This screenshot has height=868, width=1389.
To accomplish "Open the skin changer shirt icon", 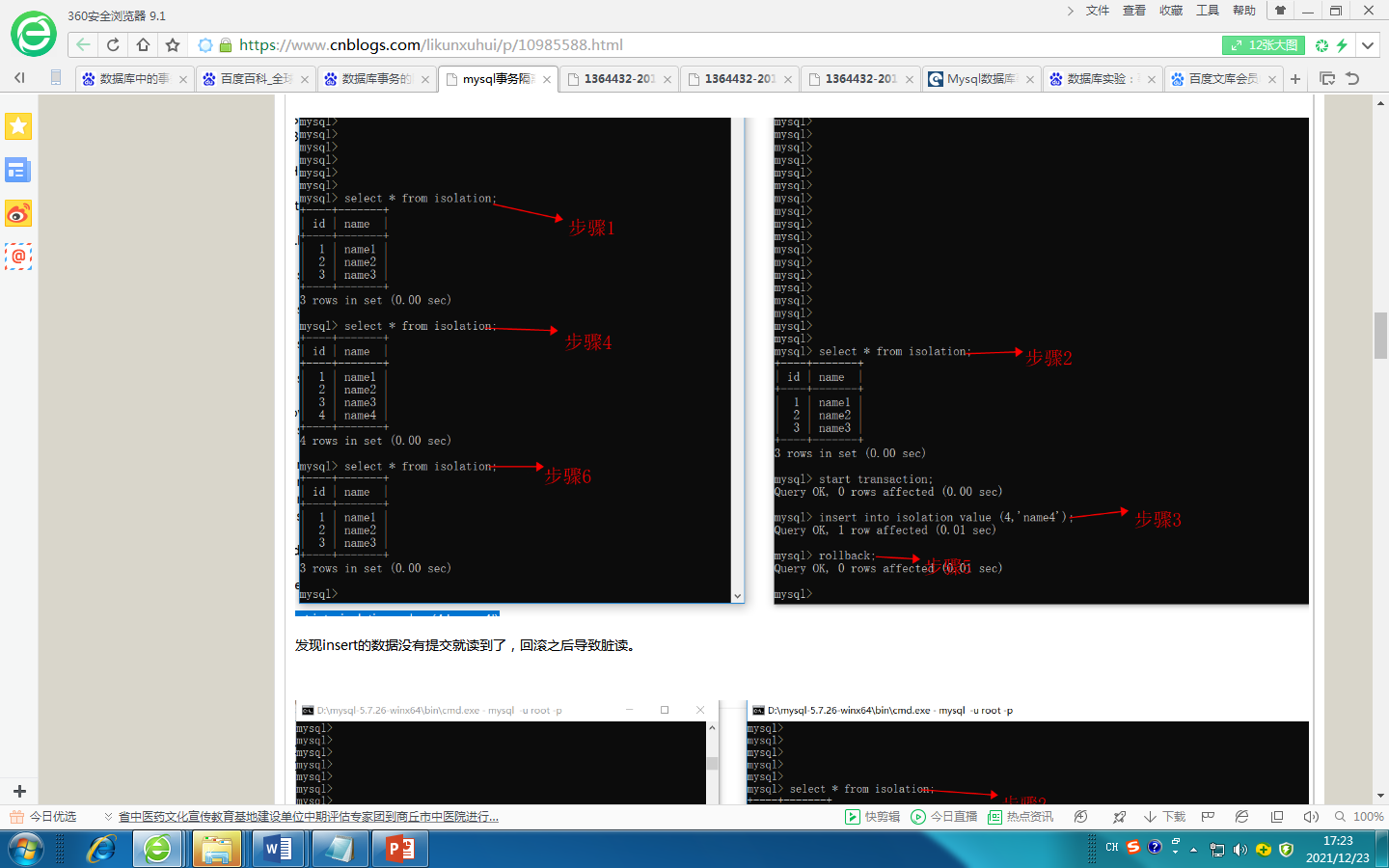I will tap(1280, 11).
